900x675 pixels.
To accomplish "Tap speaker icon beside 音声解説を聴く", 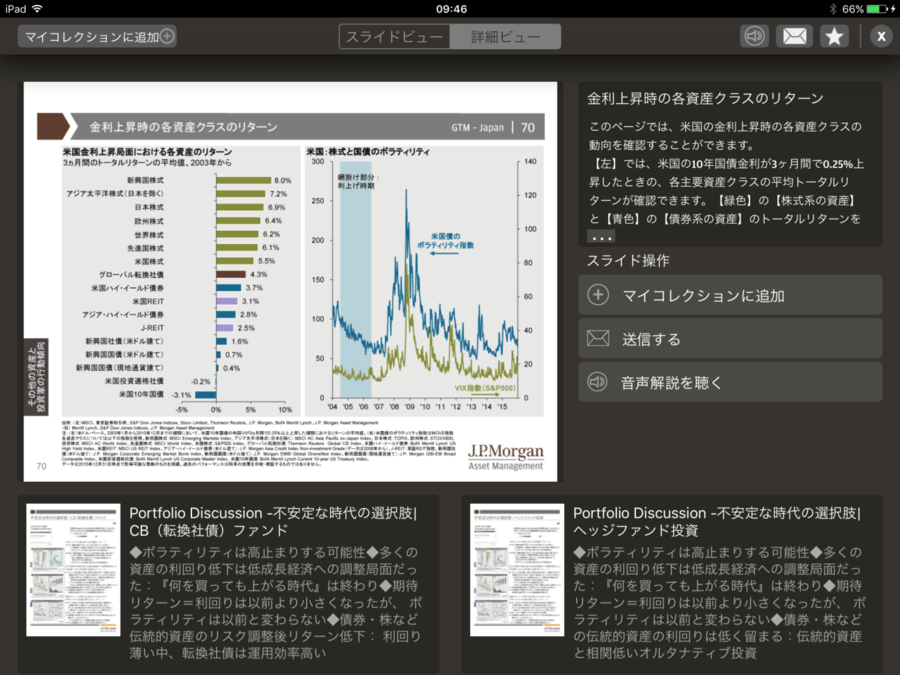I will 598,382.
